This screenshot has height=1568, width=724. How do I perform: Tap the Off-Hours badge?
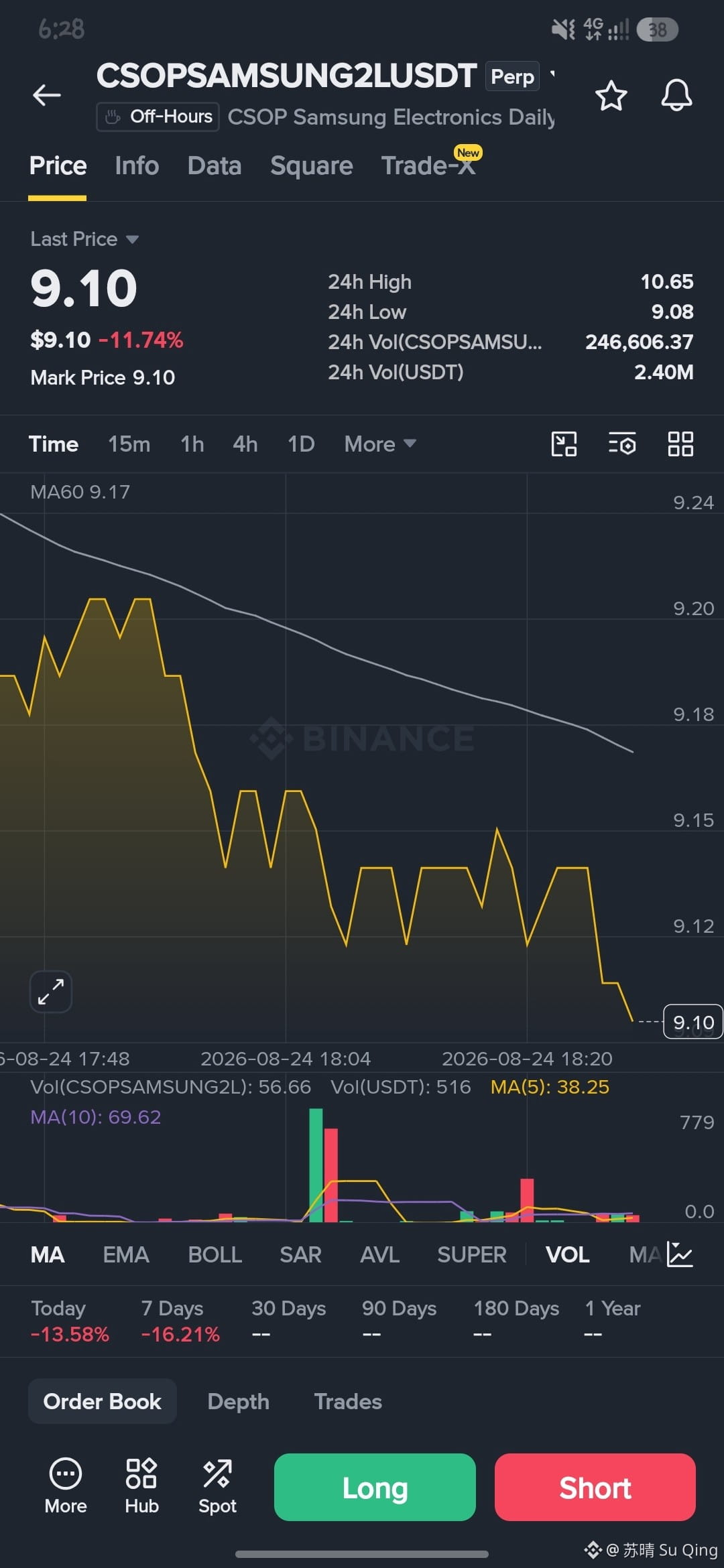[x=158, y=117]
